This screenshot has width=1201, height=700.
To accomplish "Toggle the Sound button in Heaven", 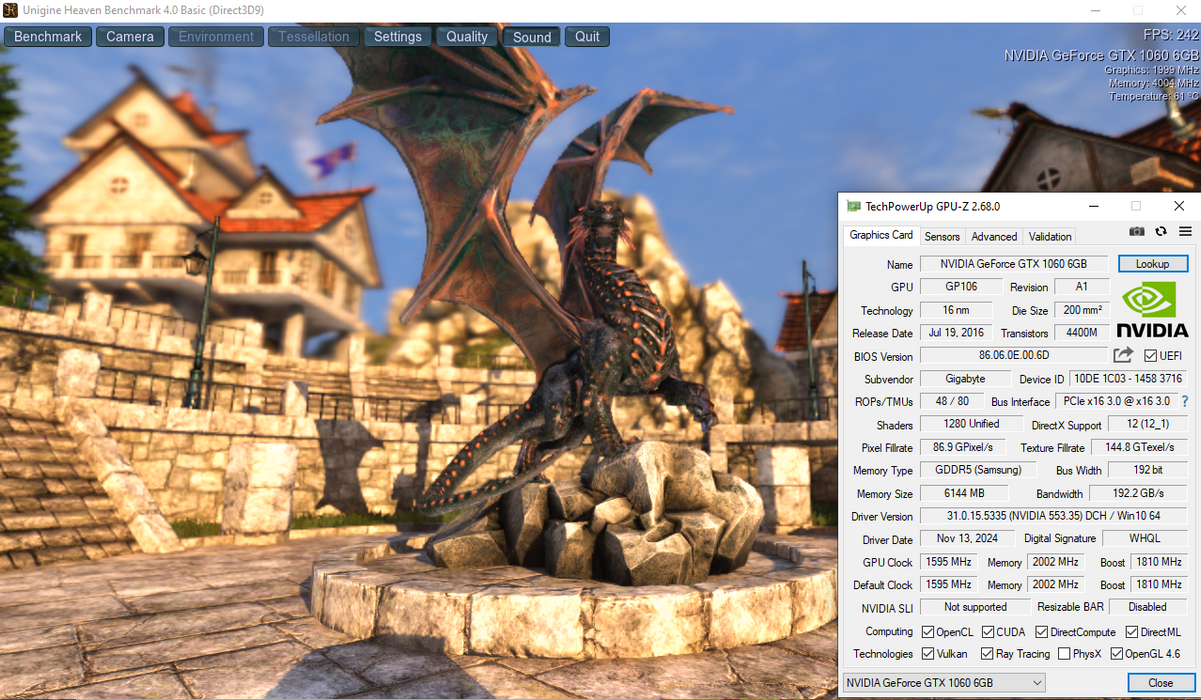I will tap(531, 37).
